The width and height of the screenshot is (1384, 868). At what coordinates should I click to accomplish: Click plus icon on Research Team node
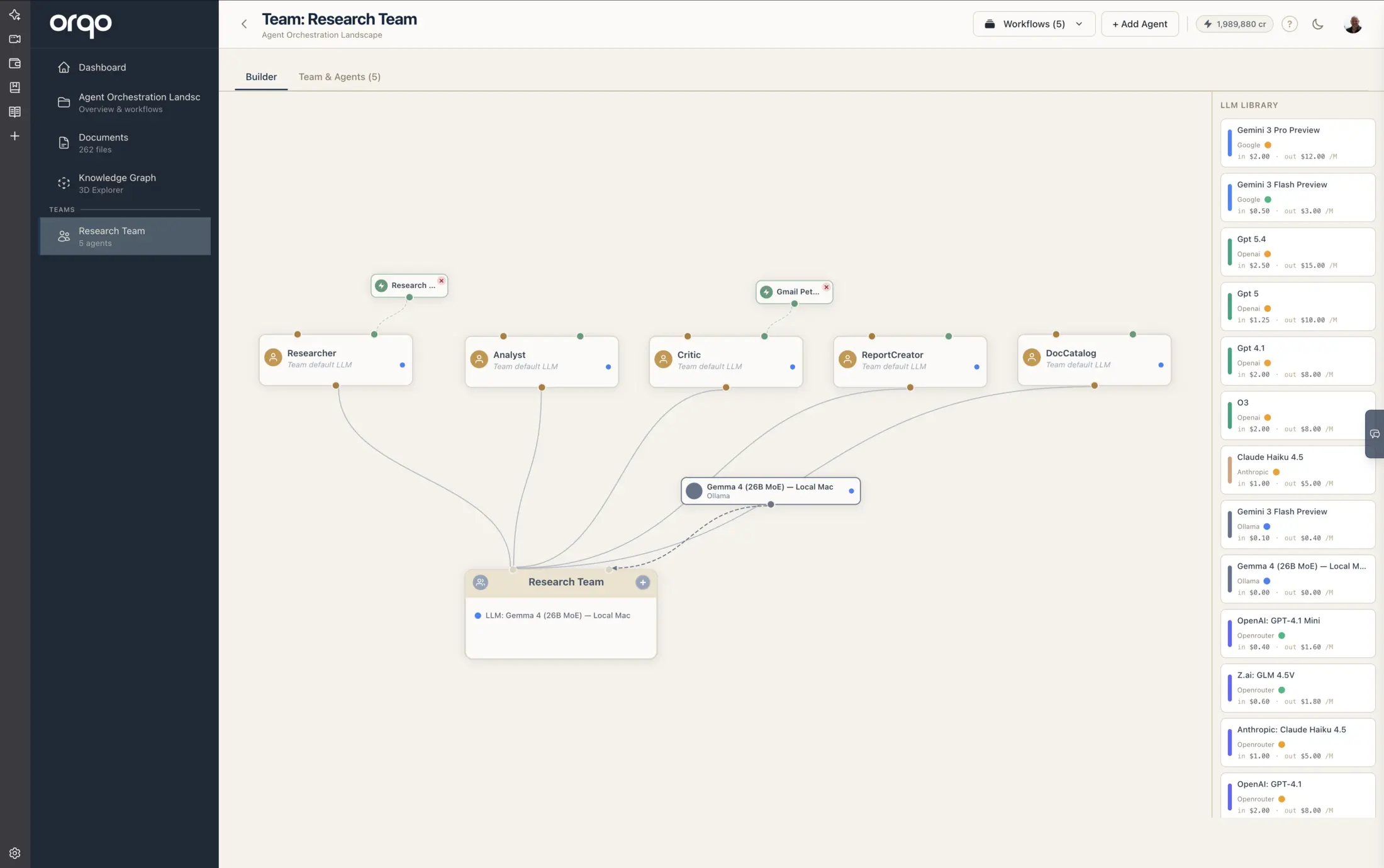click(643, 582)
